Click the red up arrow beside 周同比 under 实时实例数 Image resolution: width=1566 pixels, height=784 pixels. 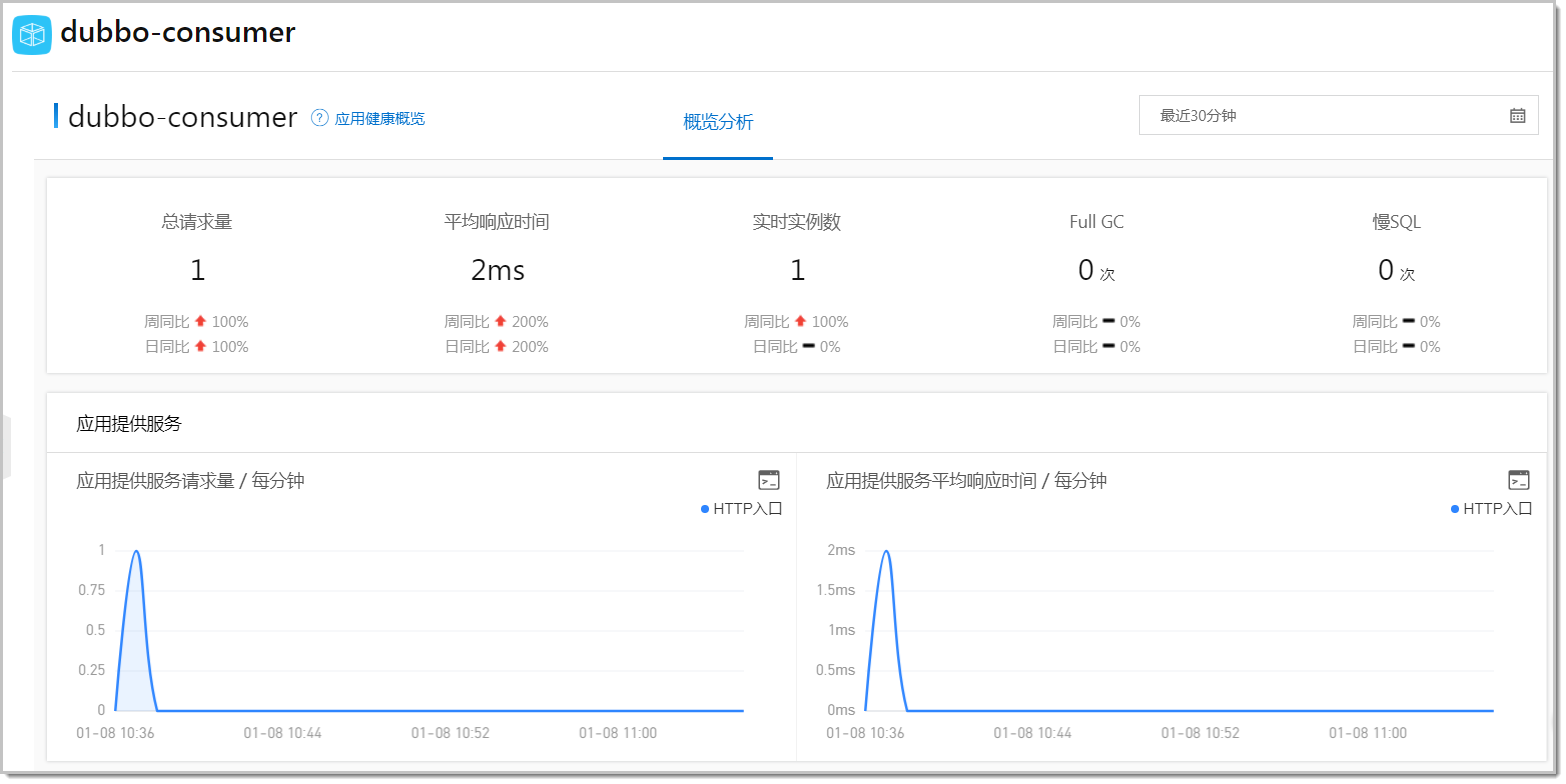[x=800, y=321]
